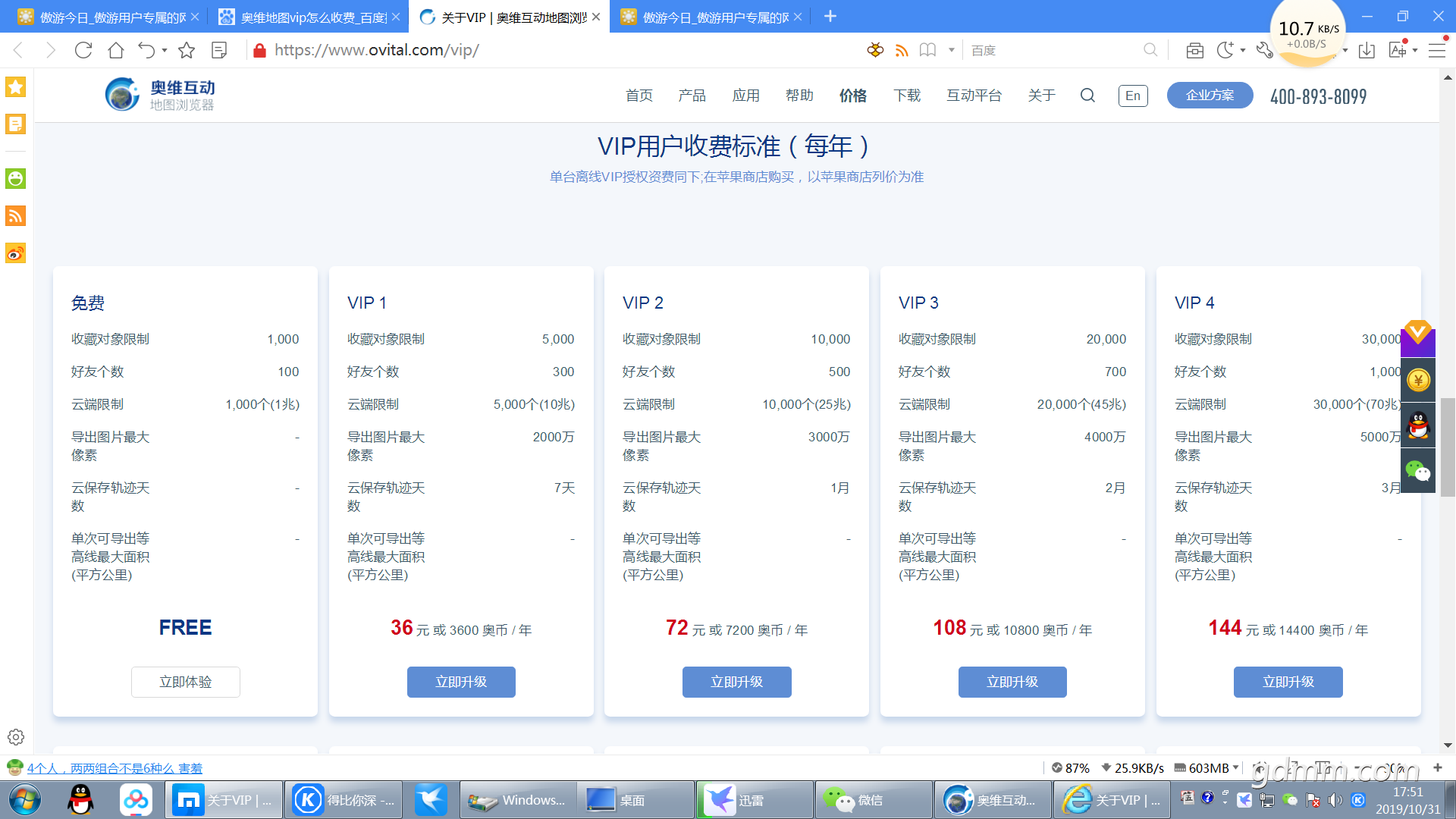Switch language with the En button
This screenshot has height=819, width=1456.
tap(1133, 96)
